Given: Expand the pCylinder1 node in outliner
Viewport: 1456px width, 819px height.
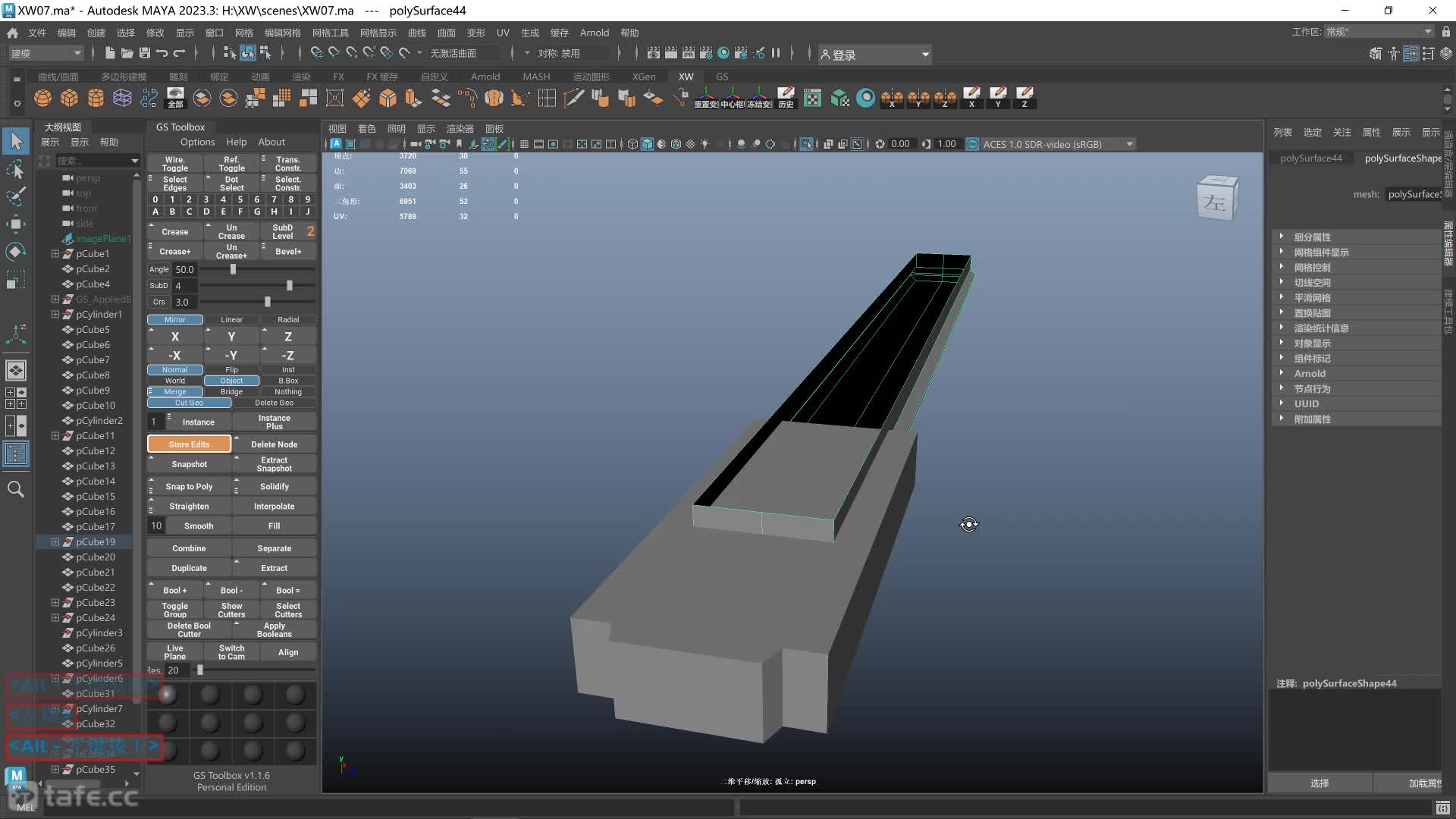Looking at the screenshot, I should (55, 314).
